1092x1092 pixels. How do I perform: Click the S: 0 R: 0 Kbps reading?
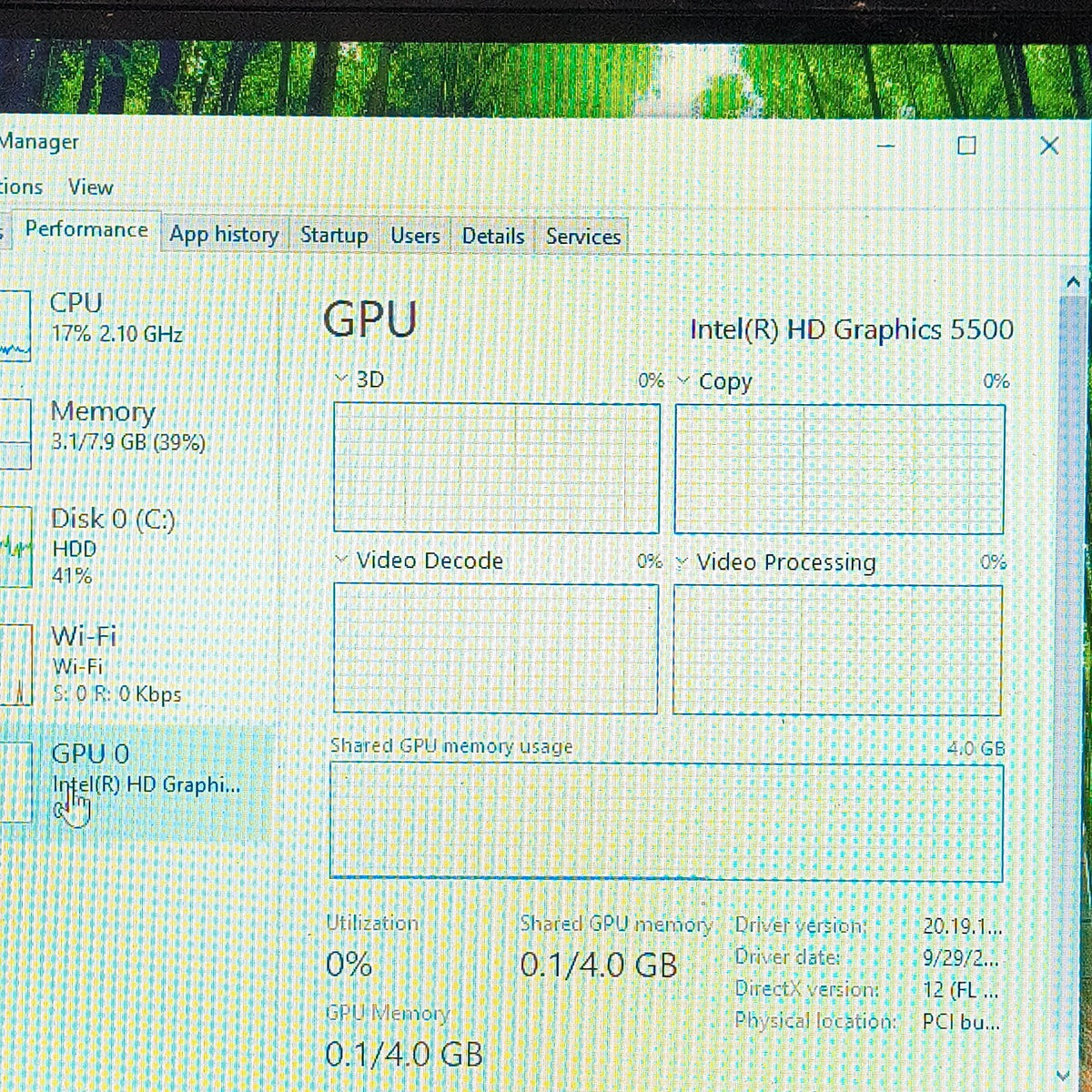117,694
